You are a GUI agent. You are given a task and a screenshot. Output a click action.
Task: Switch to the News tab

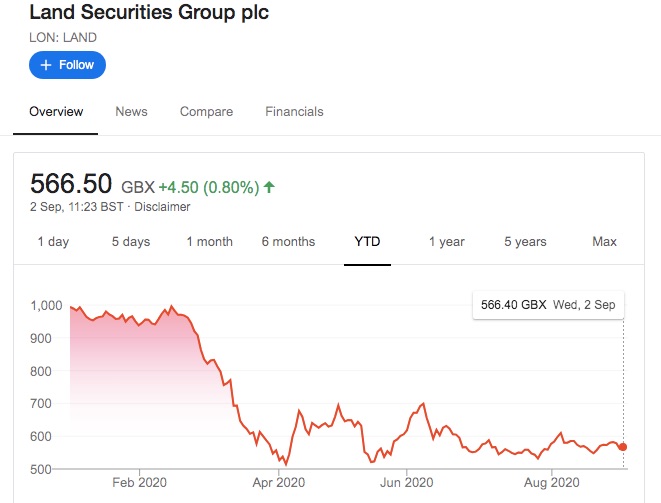132,112
